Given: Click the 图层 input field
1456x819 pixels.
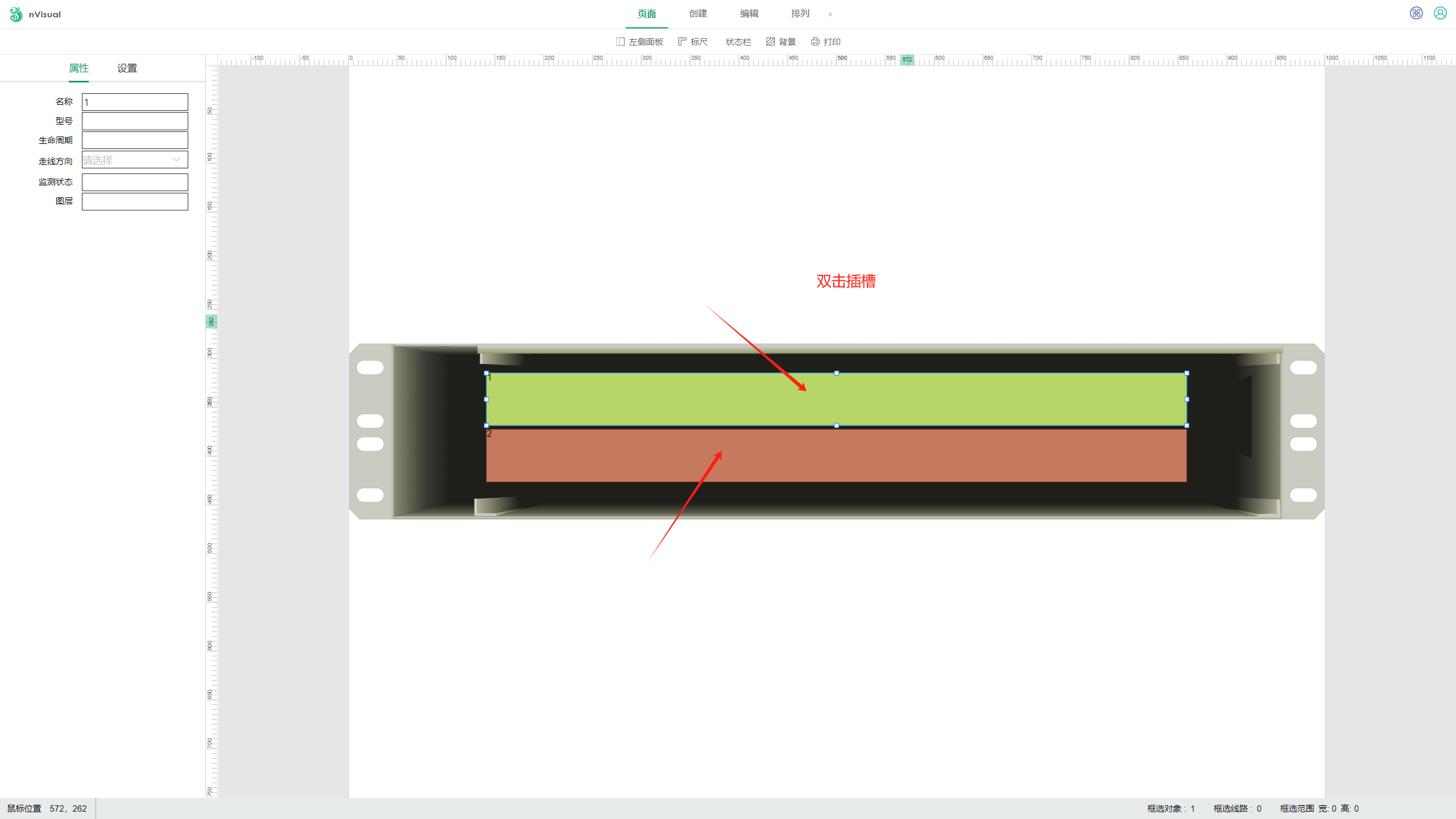Looking at the screenshot, I should (x=135, y=201).
